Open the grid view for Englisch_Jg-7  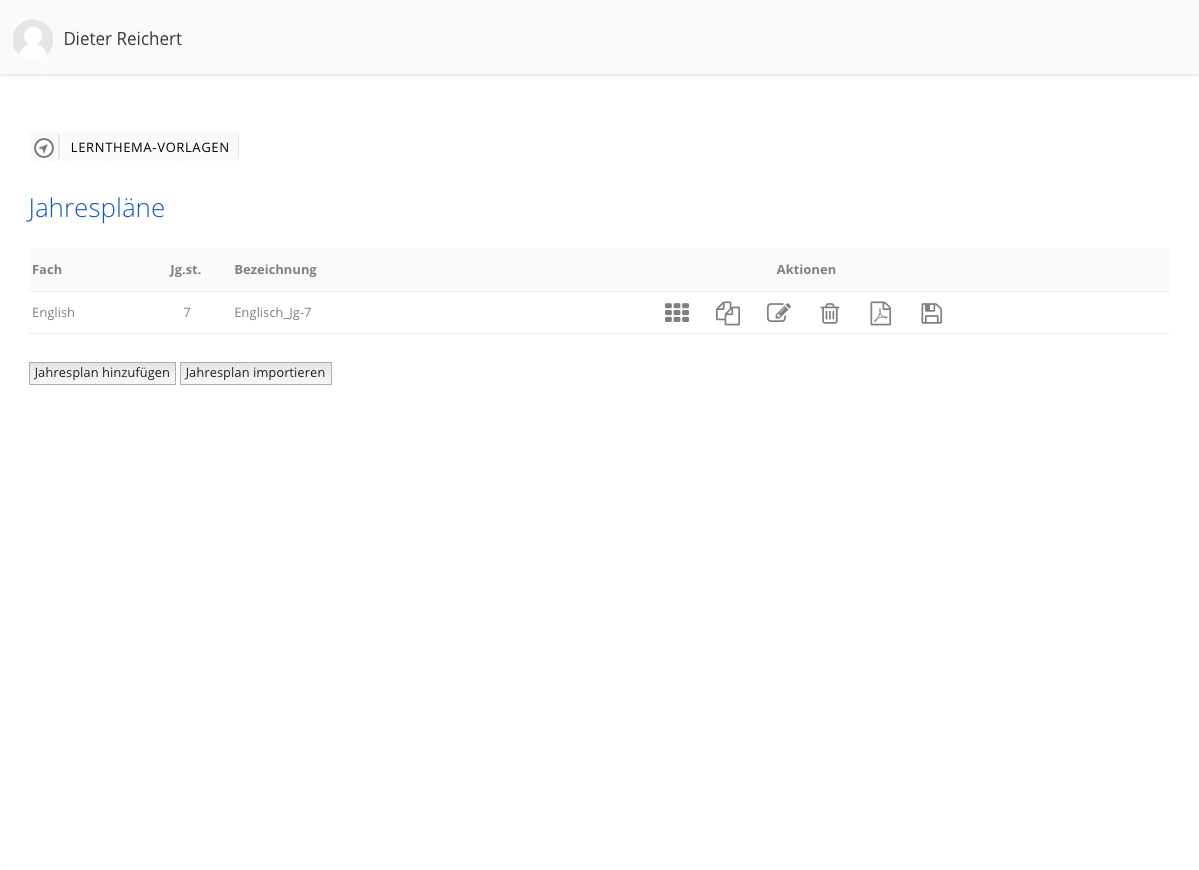coord(677,313)
